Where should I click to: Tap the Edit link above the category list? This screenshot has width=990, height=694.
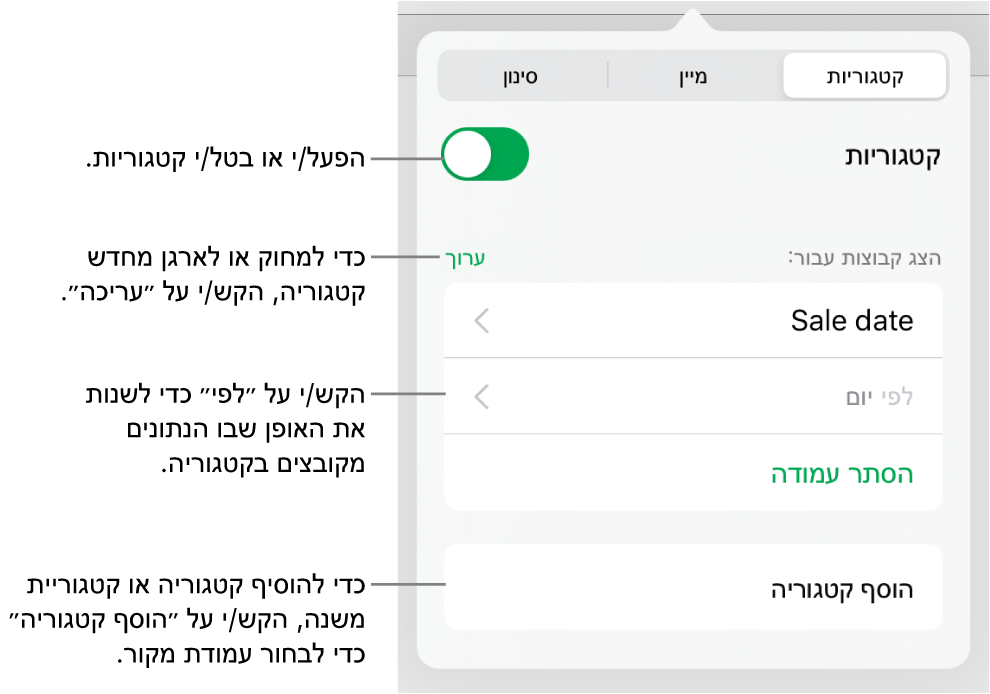coord(464,257)
